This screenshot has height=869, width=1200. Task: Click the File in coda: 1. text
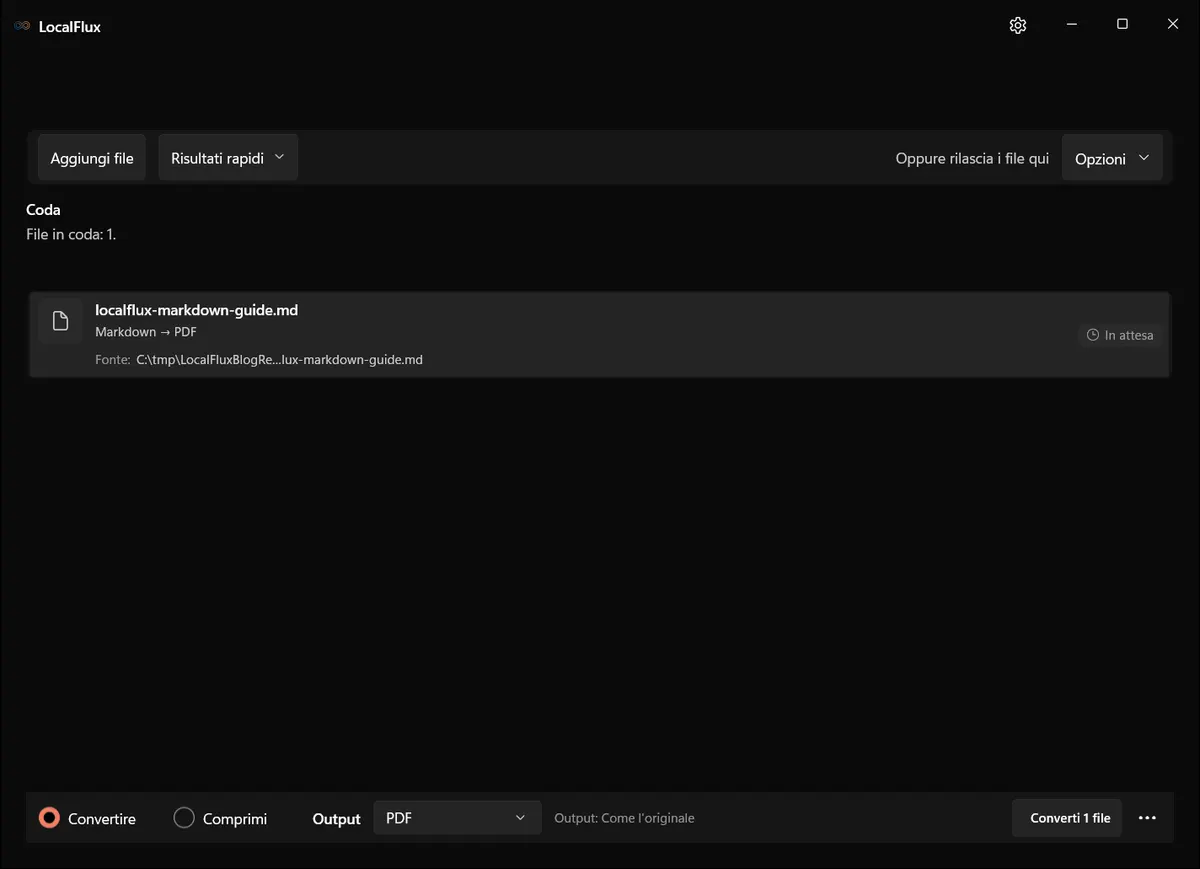pyautogui.click(x=71, y=235)
